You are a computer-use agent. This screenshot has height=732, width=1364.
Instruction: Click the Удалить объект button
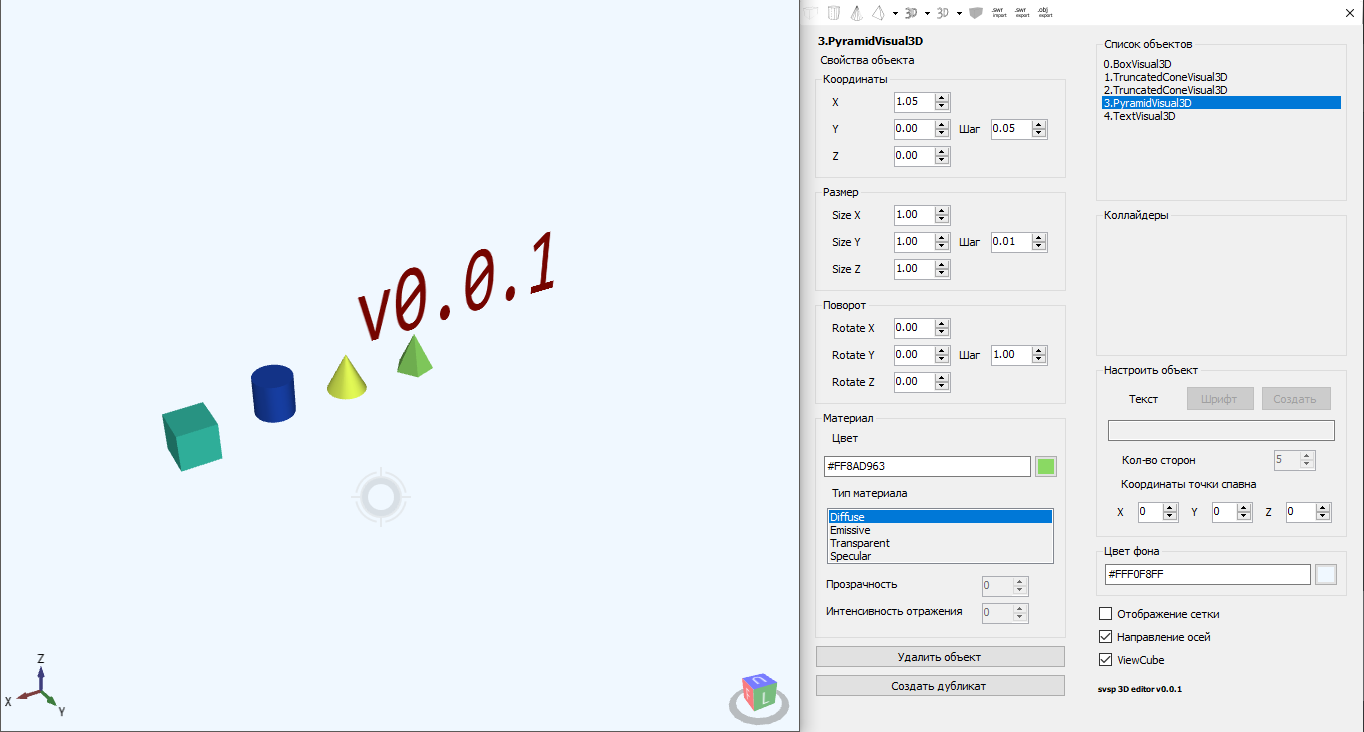click(940, 656)
